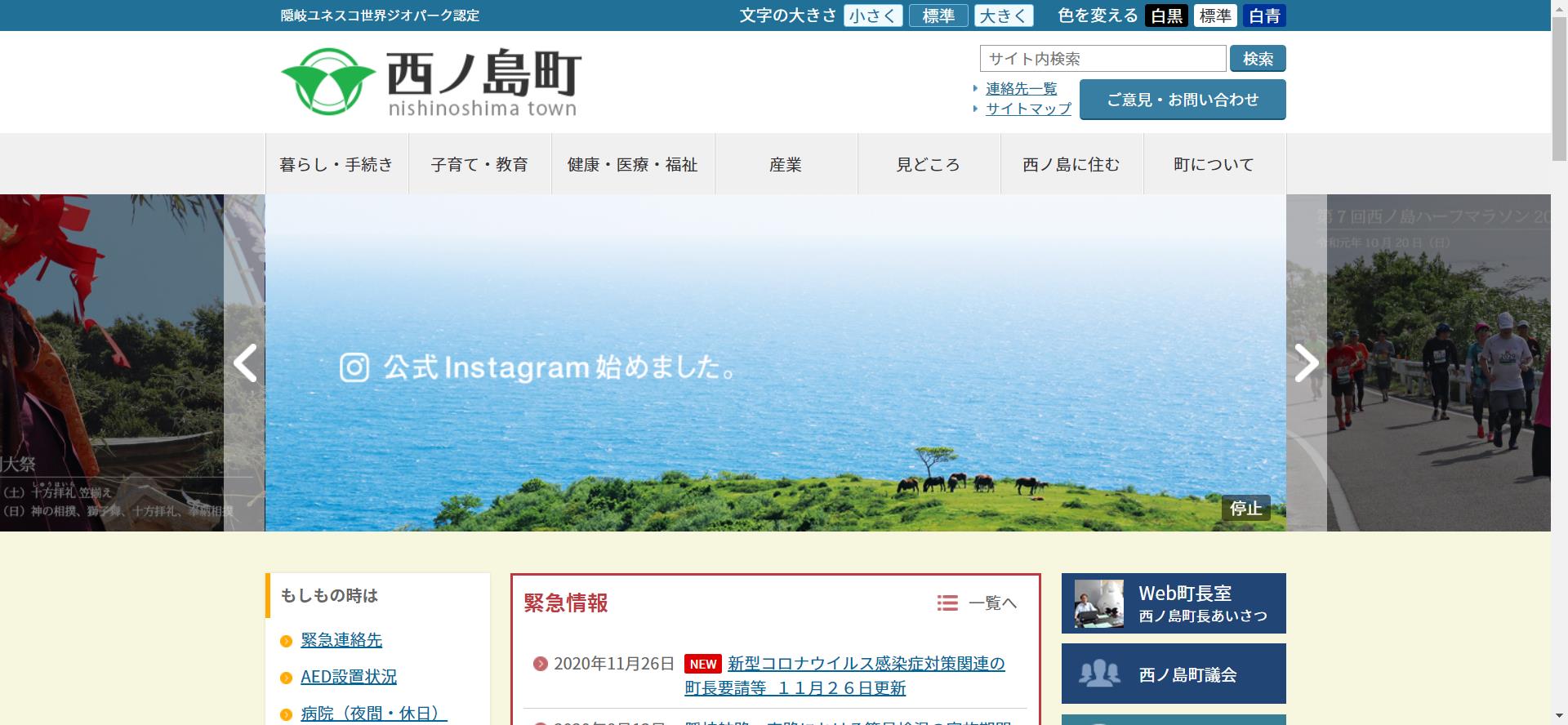Click the もしもの時は heading
The image size is (1568, 725).
click(329, 595)
